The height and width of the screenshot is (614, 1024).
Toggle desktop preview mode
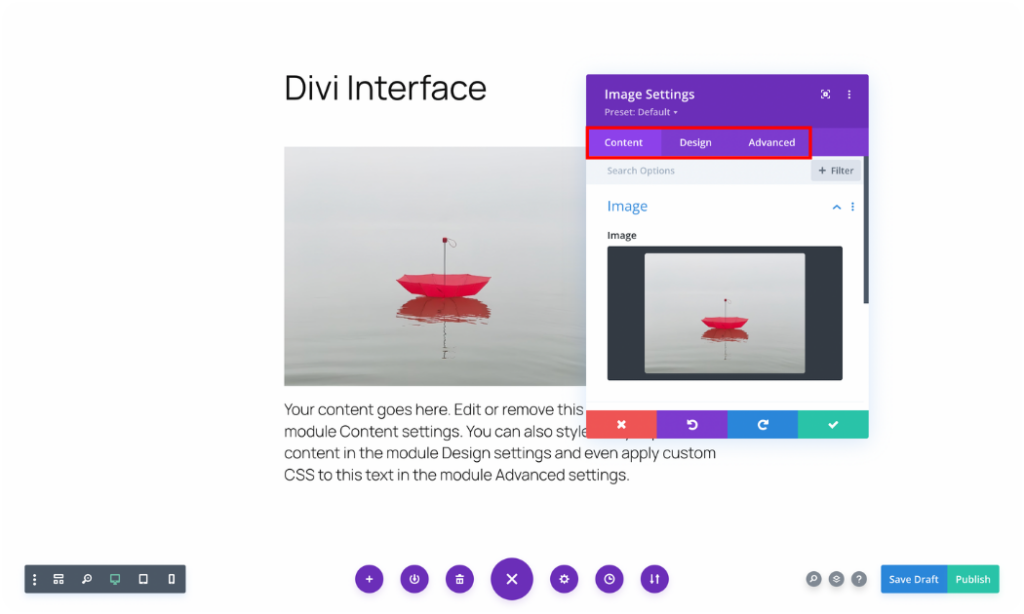114,579
